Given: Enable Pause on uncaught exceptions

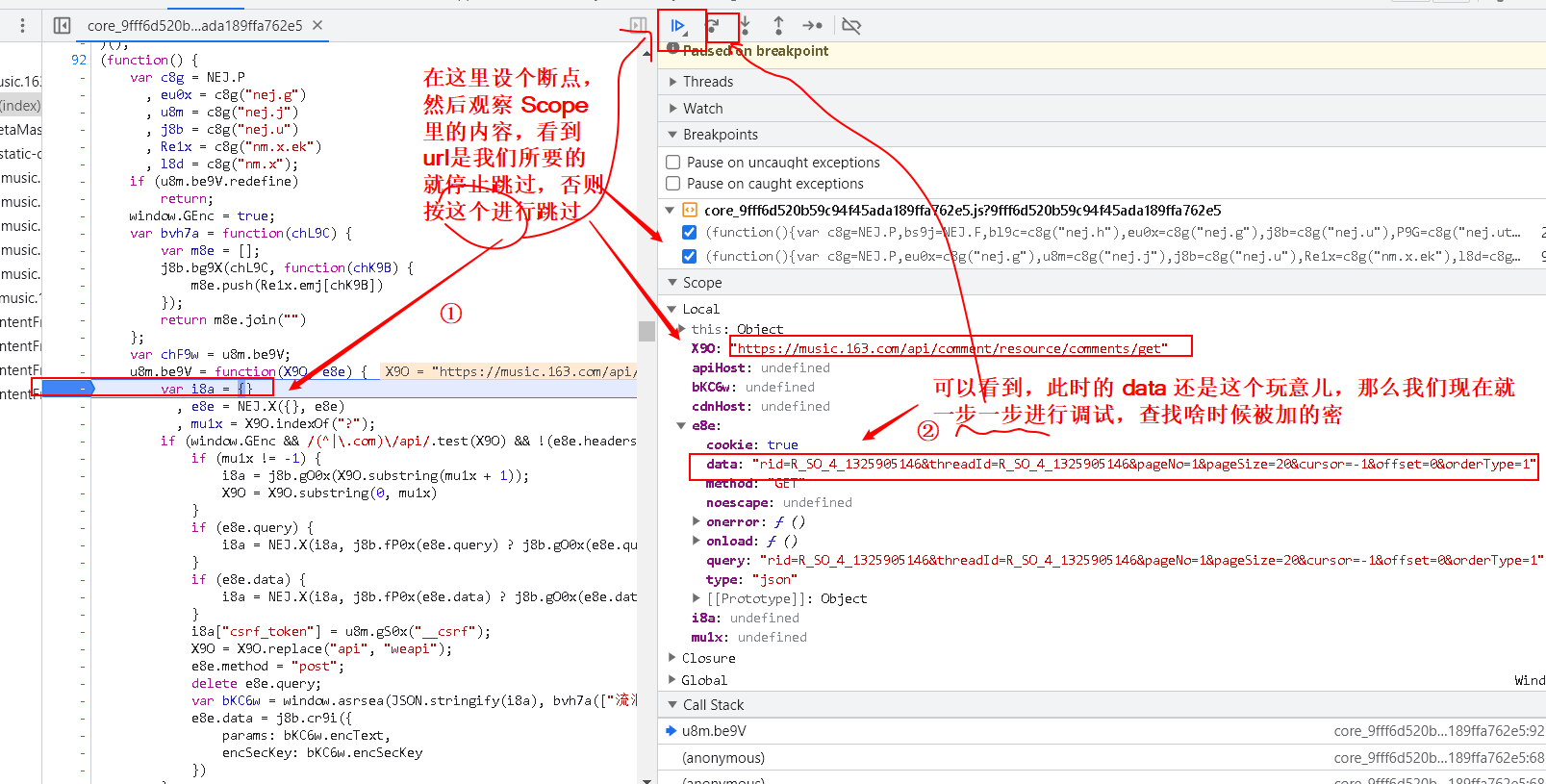Looking at the screenshot, I should (x=673, y=163).
